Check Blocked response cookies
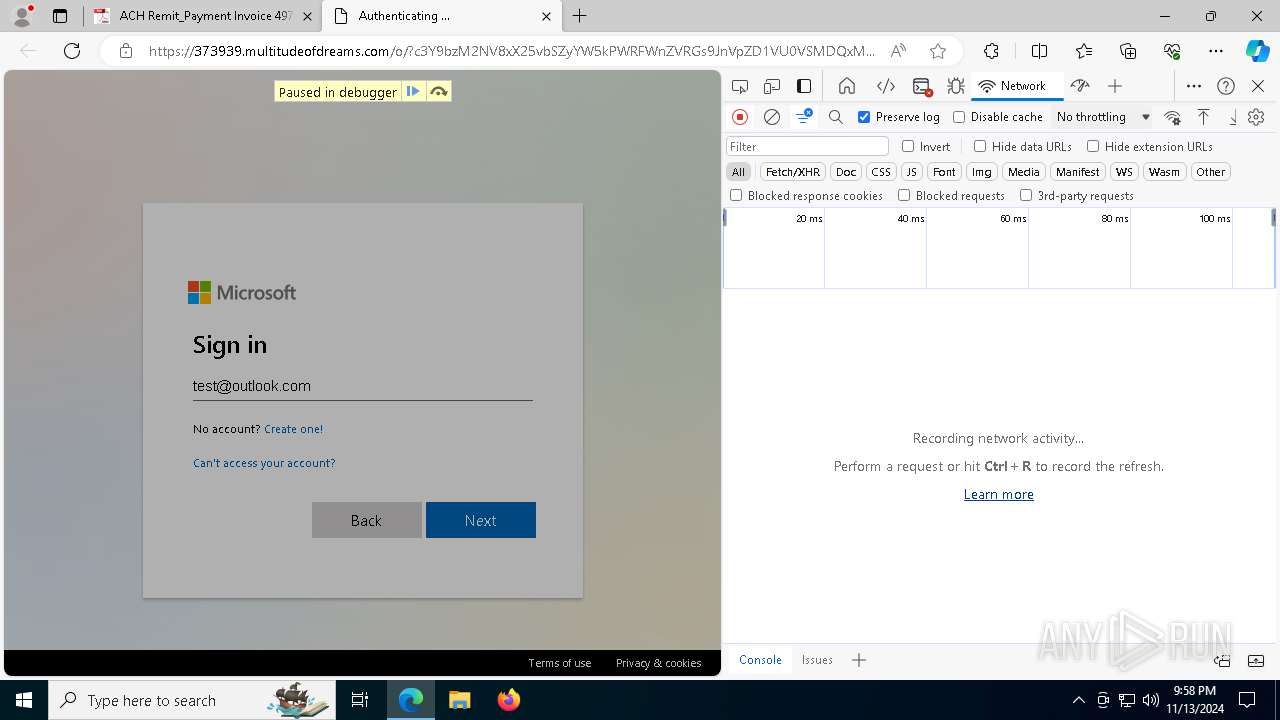This screenshot has height=720, width=1280. point(736,196)
